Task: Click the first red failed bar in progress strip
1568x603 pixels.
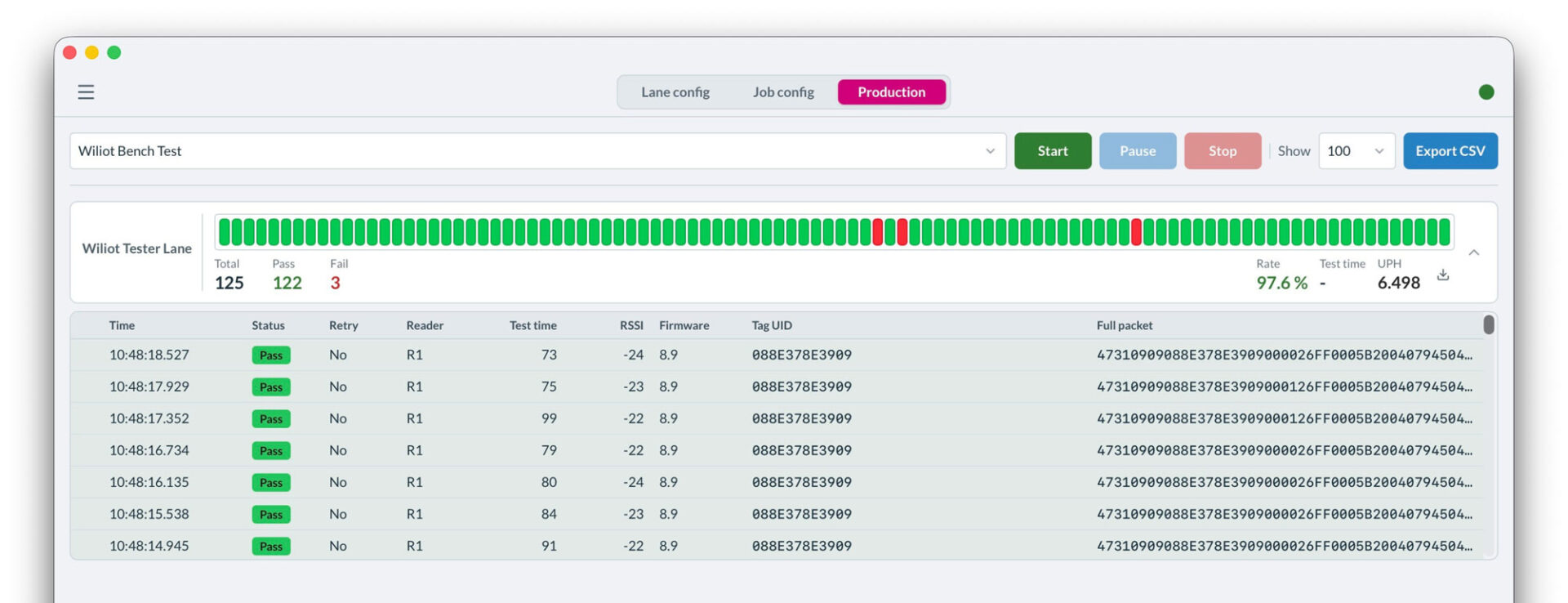Action: pyautogui.click(x=878, y=232)
